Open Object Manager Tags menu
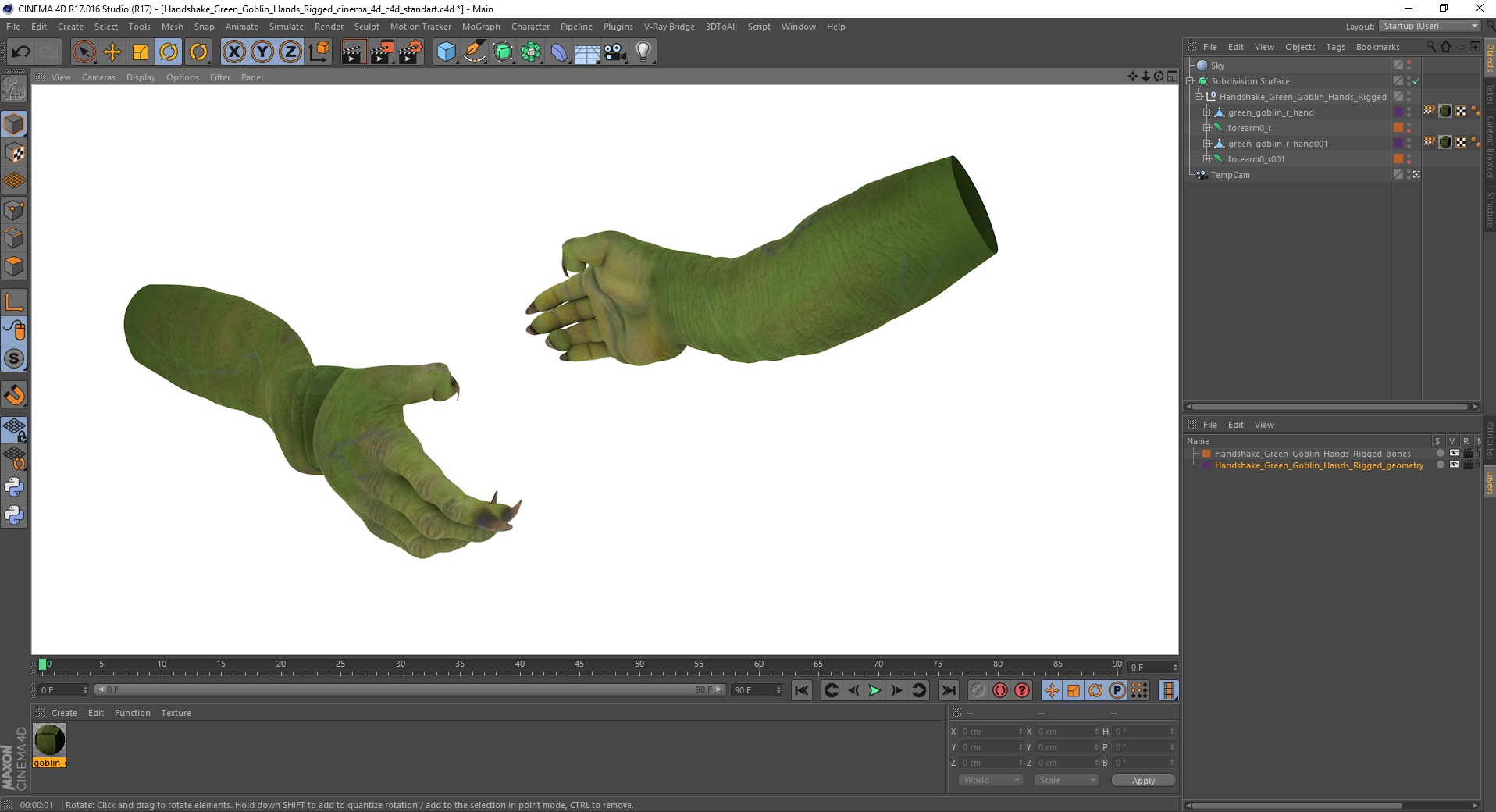This screenshot has height=812, width=1496. (x=1335, y=47)
